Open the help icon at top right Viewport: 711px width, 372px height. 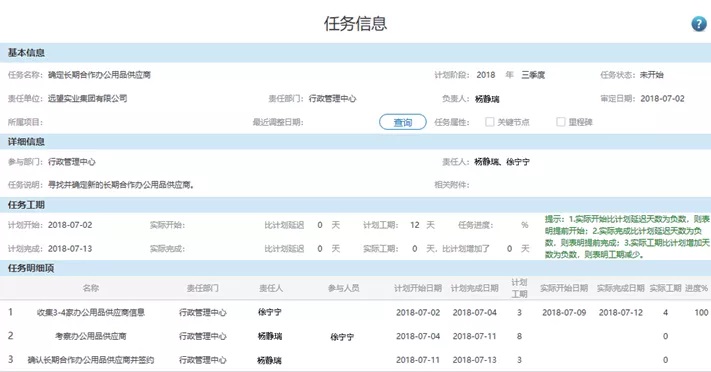(699, 24)
